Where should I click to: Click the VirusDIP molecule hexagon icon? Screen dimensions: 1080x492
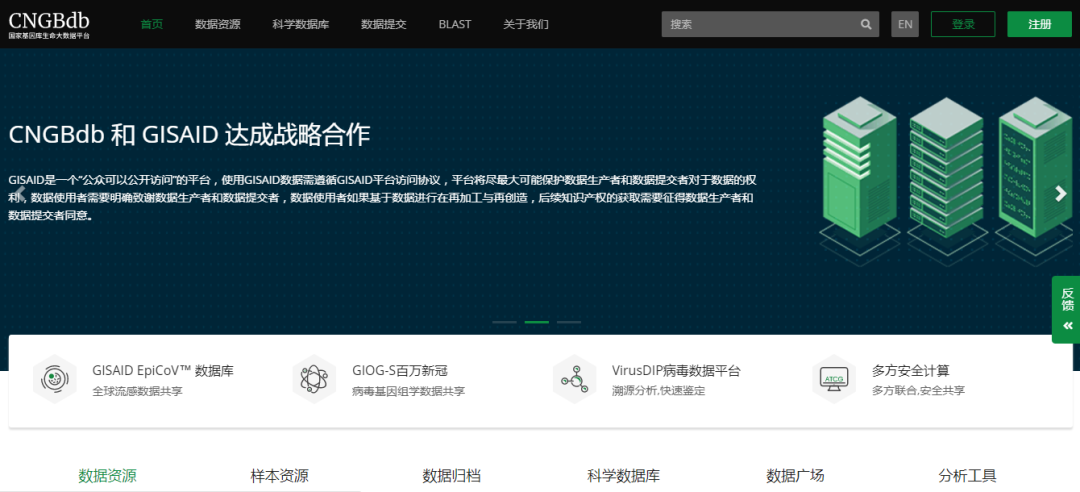[574, 379]
